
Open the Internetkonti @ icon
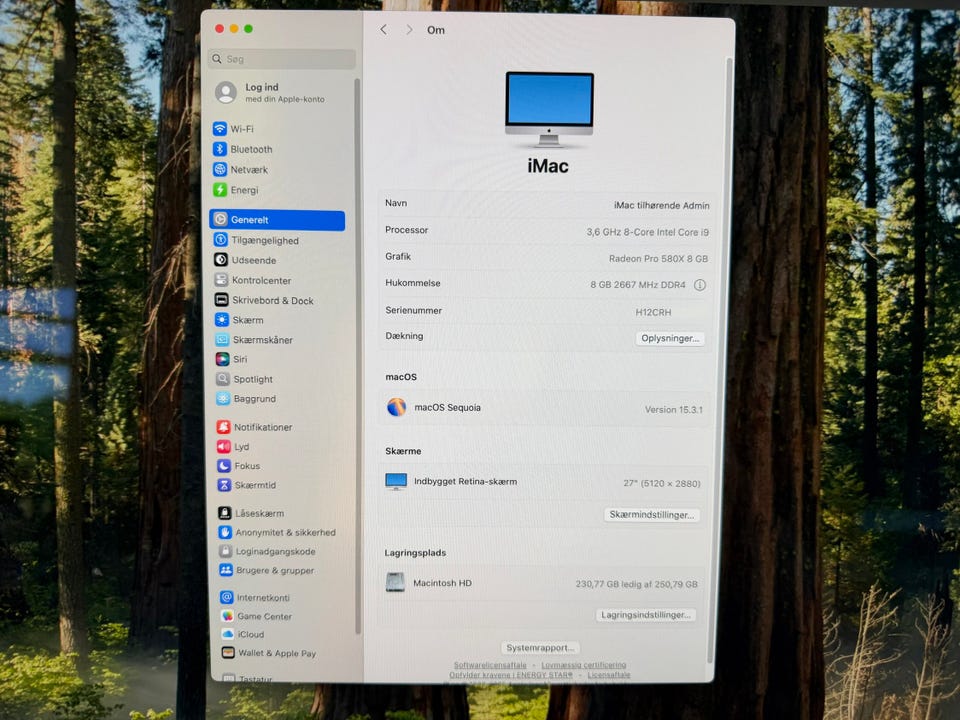click(227, 597)
